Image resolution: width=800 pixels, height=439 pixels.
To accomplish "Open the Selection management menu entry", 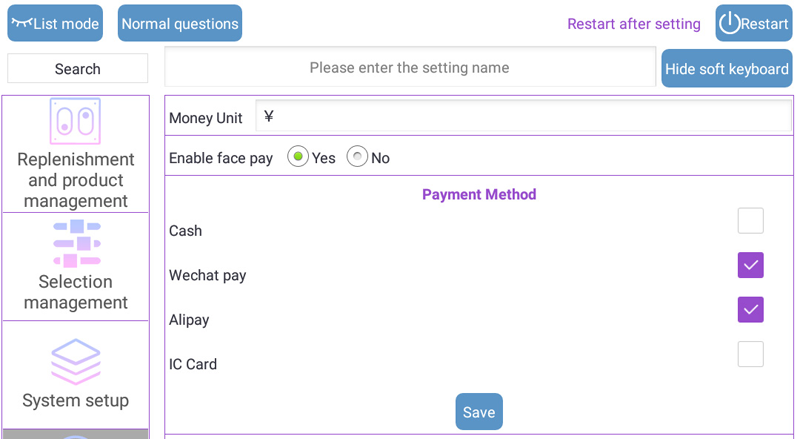I will pos(76,267).
